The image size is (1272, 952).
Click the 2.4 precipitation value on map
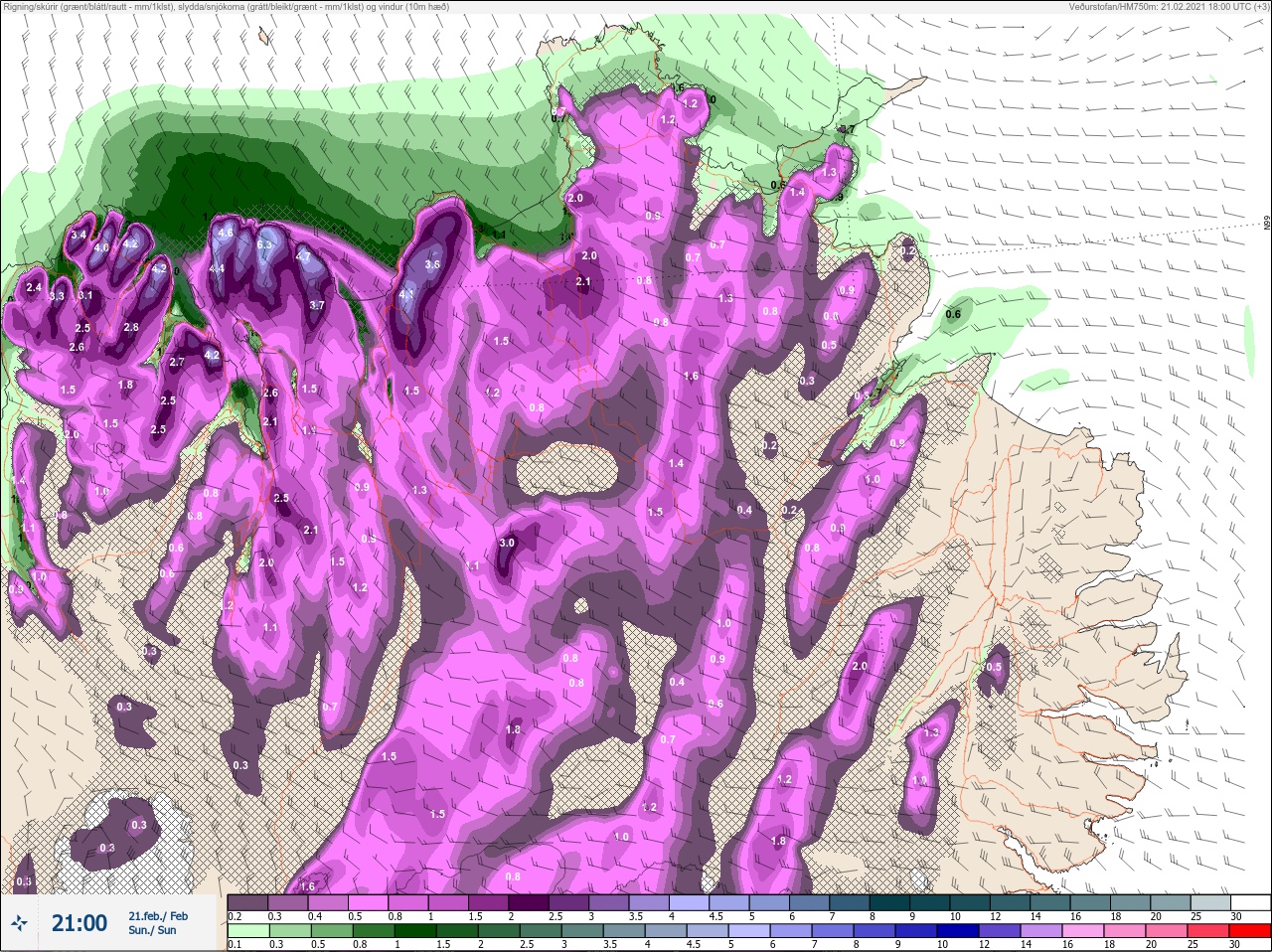point(34,287)
